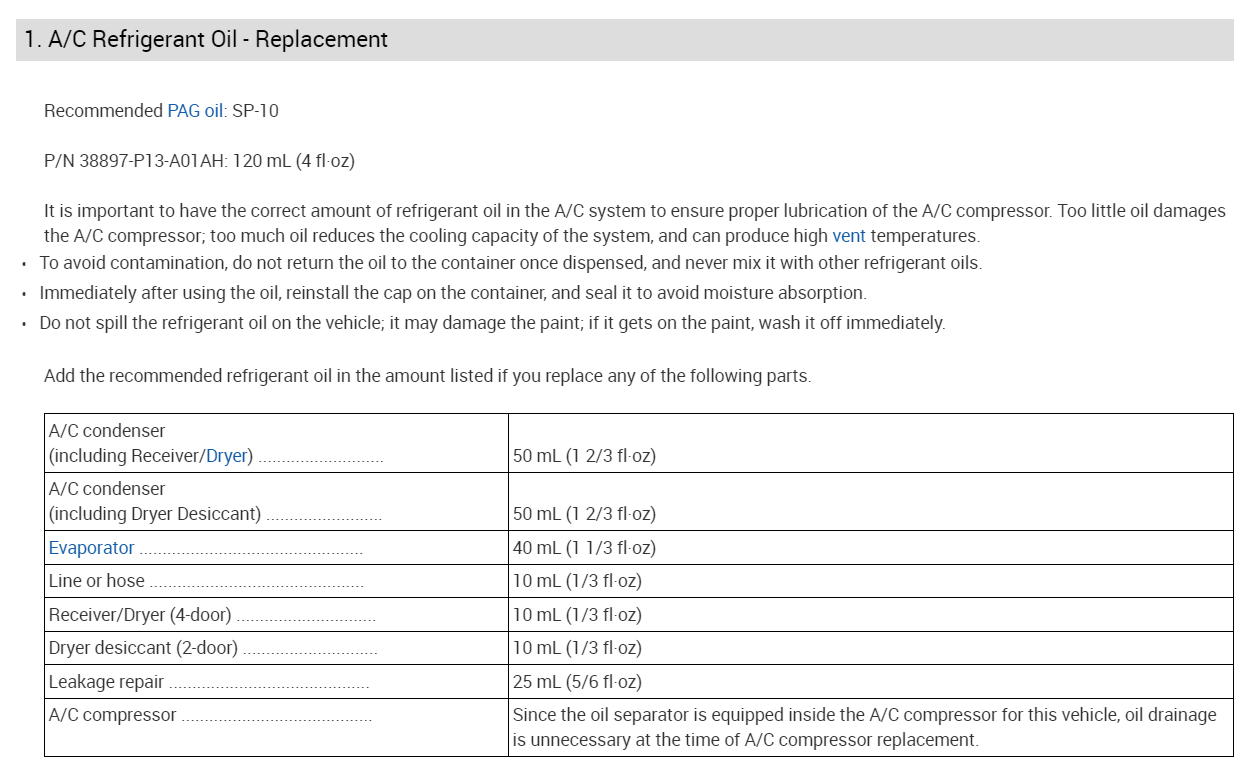Click the A/C Refrigerant Oil - Replacement heading

(x=206, y=40)
